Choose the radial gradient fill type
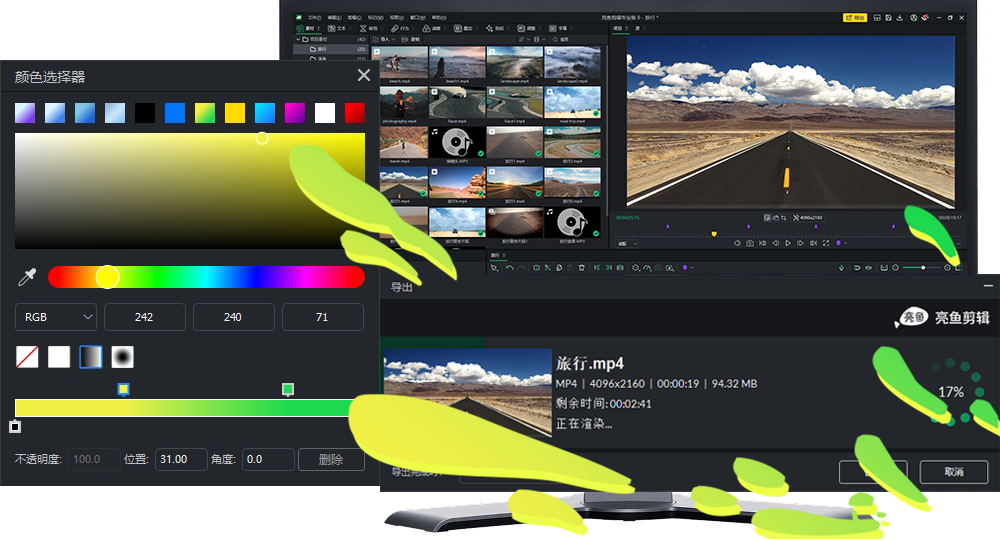Image resolution: width=1000 pixels, height=540 pixels. coord(122,357)
